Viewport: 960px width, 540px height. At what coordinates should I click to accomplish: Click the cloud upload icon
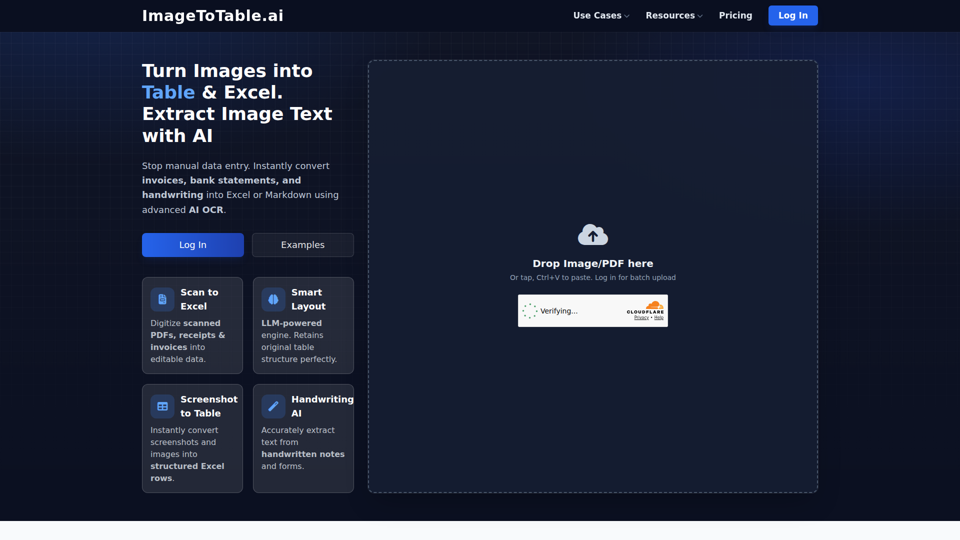pos(593,234)
